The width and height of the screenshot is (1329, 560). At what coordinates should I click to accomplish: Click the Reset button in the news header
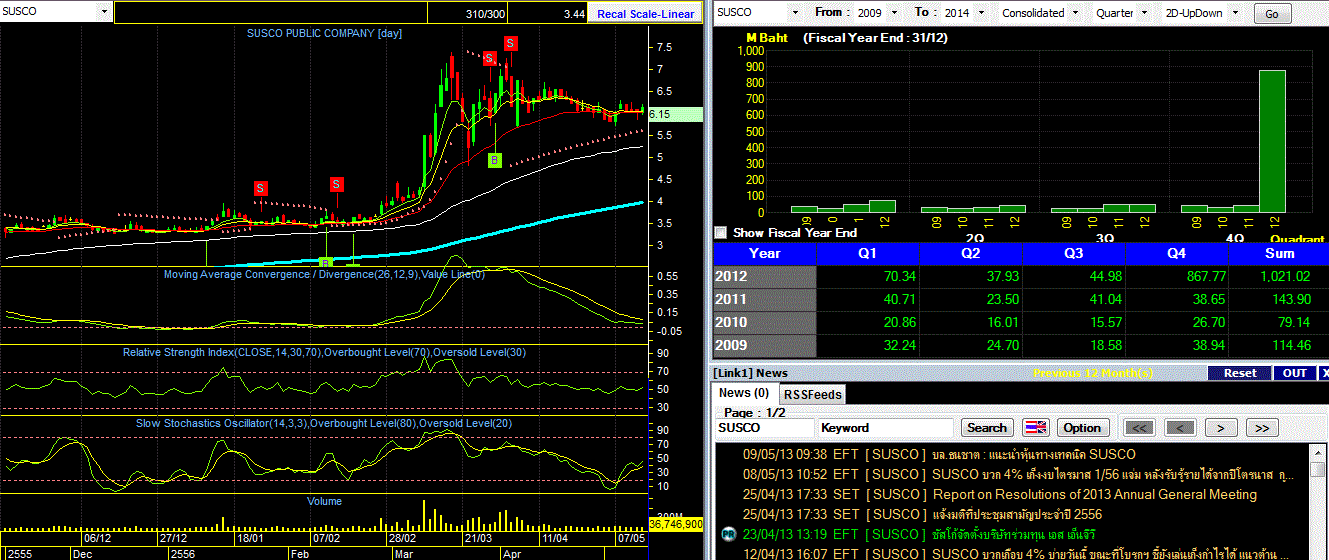(x=1240, y=373)
